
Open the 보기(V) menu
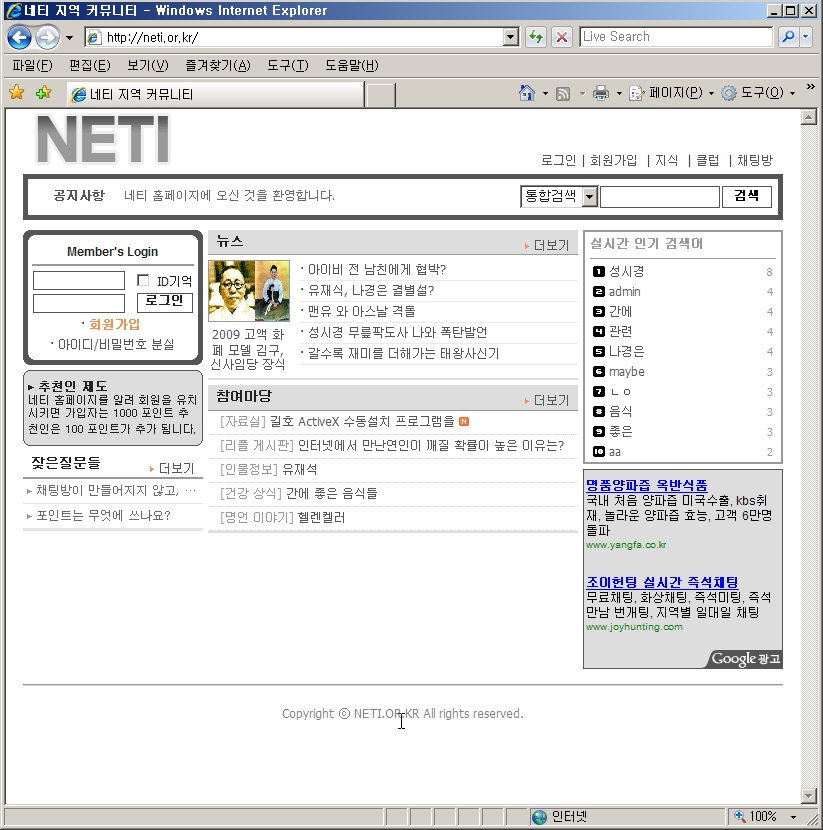[x=148, y=66]
